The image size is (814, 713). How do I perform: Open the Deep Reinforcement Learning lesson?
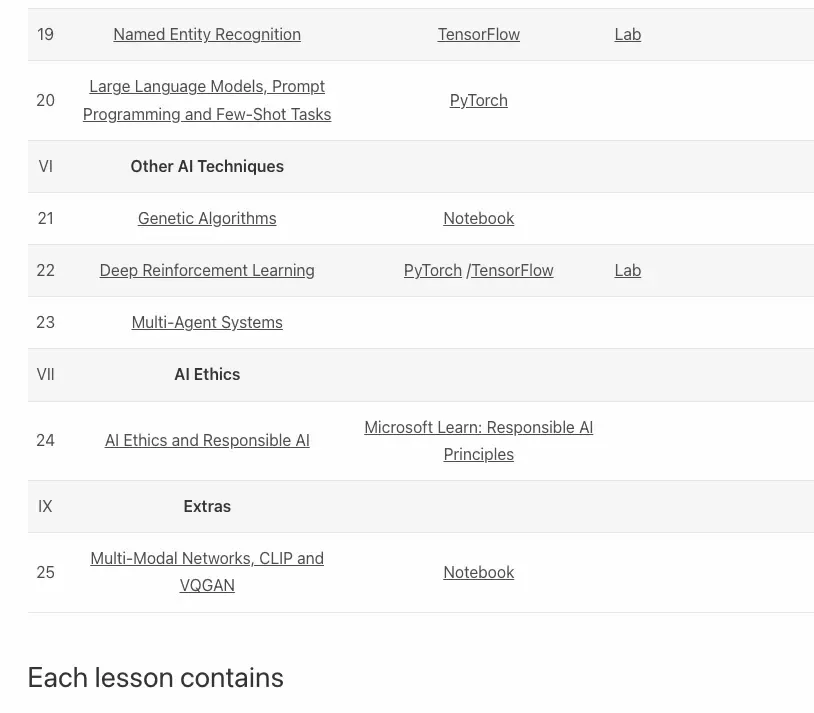coord(207,270)
